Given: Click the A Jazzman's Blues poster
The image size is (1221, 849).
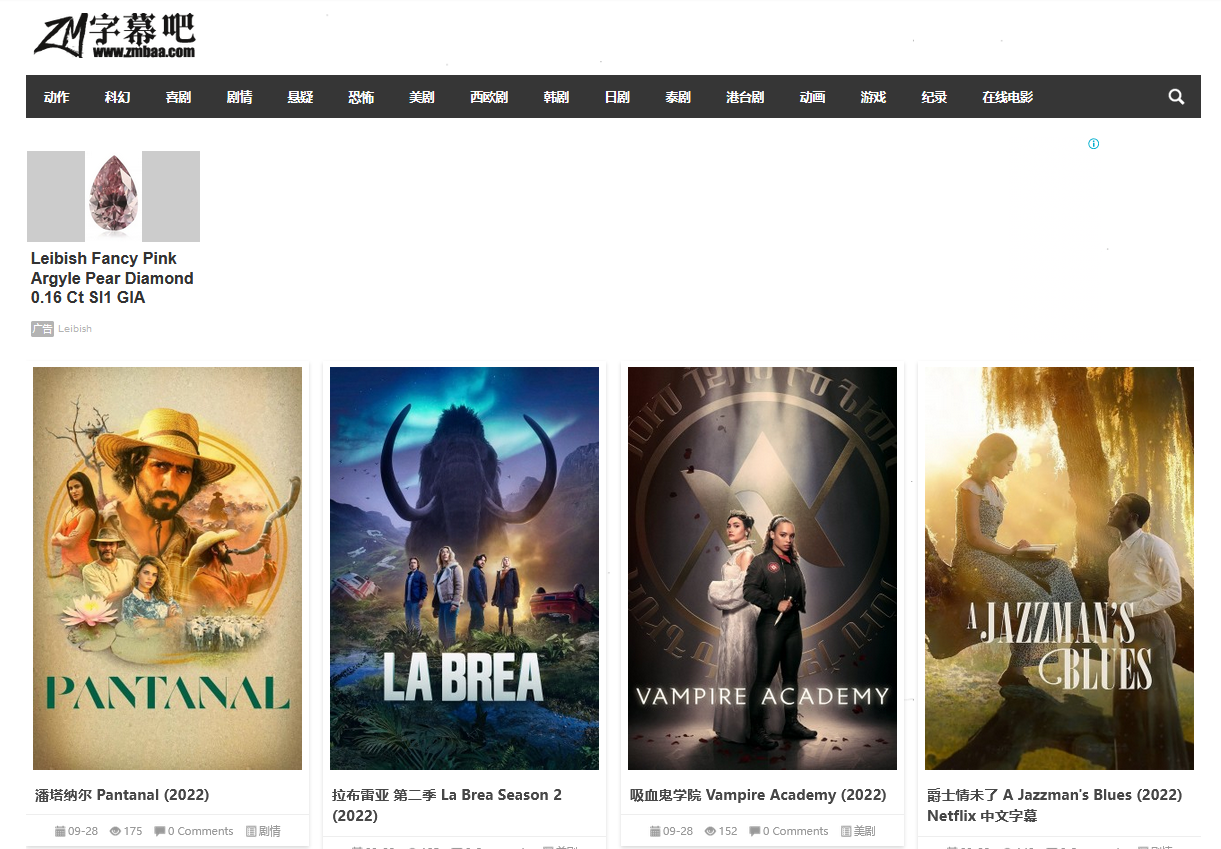Looking at the screenshot, I should tap(1059, 568).
